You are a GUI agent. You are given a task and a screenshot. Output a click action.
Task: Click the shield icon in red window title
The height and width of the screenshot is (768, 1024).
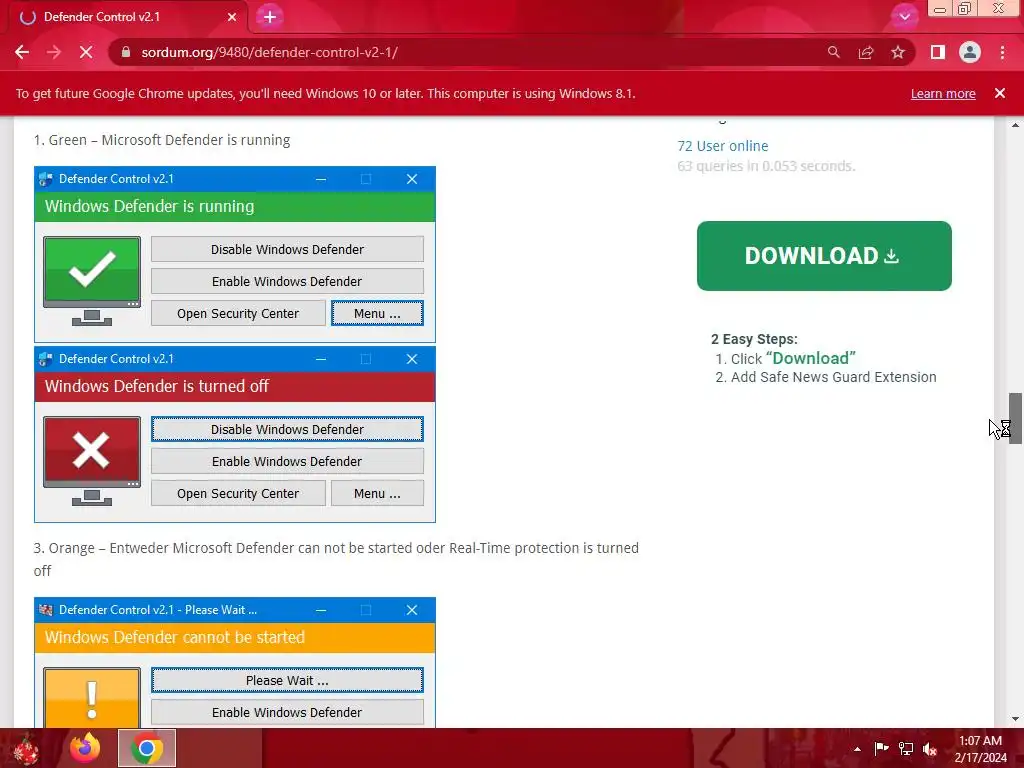[x=46, y=359]
